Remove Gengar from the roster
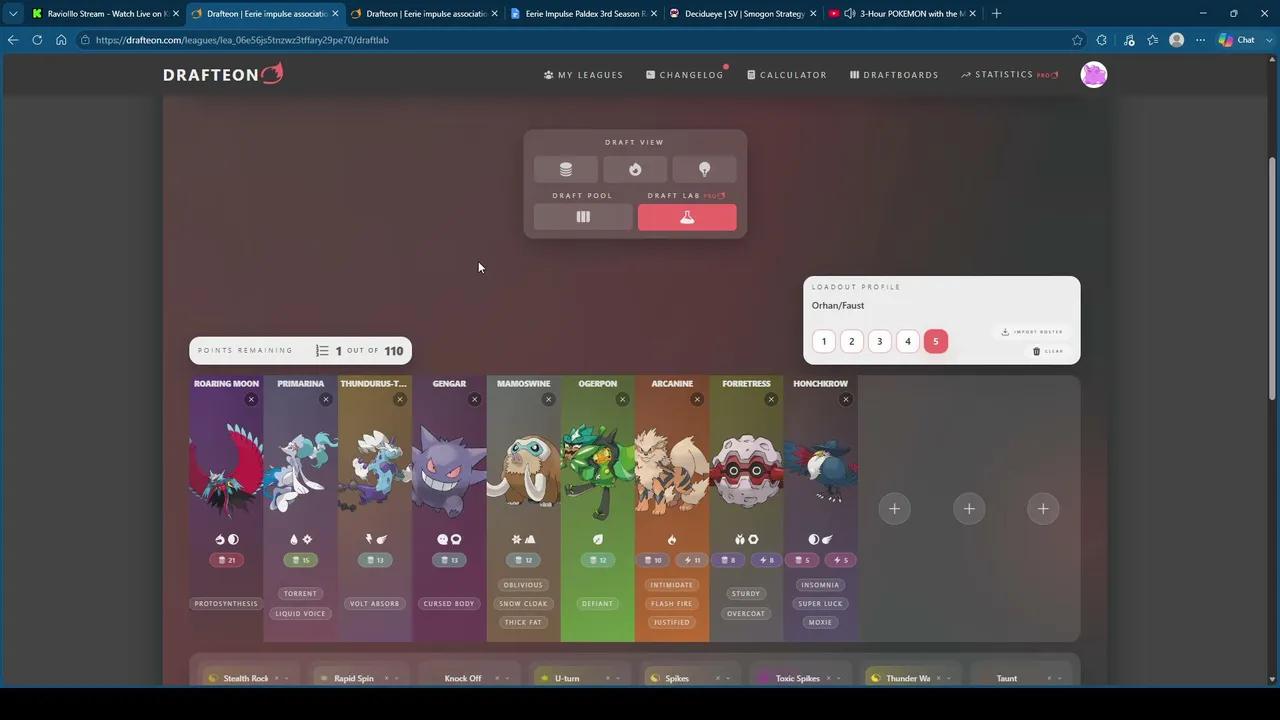Screen dimensions: 1280x720 tap(474, 400)
